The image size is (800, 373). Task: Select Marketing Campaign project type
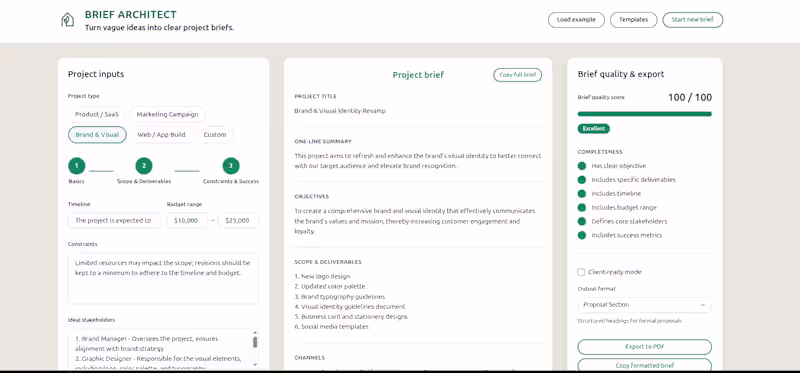click(x=167, y=114)
